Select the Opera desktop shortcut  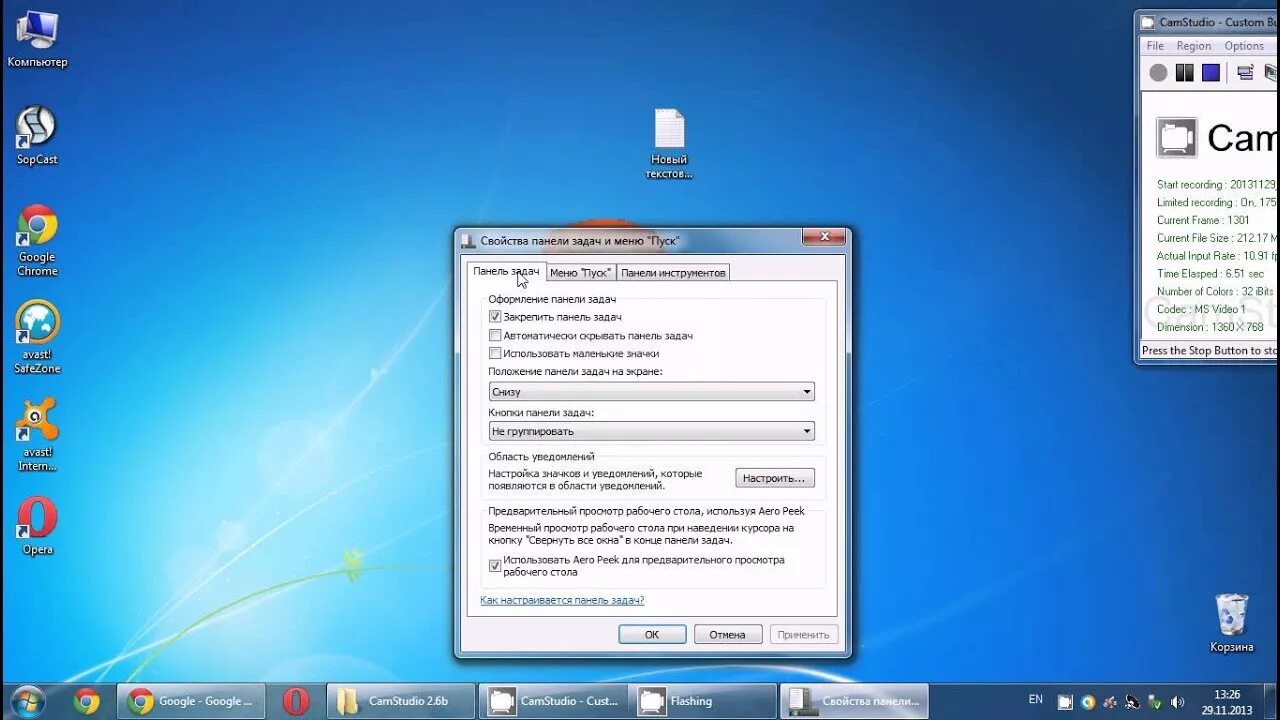[37, 526]
